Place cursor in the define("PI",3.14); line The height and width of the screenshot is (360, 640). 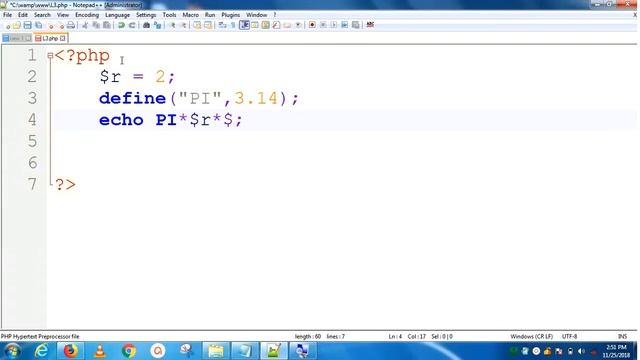pos(199,98)
